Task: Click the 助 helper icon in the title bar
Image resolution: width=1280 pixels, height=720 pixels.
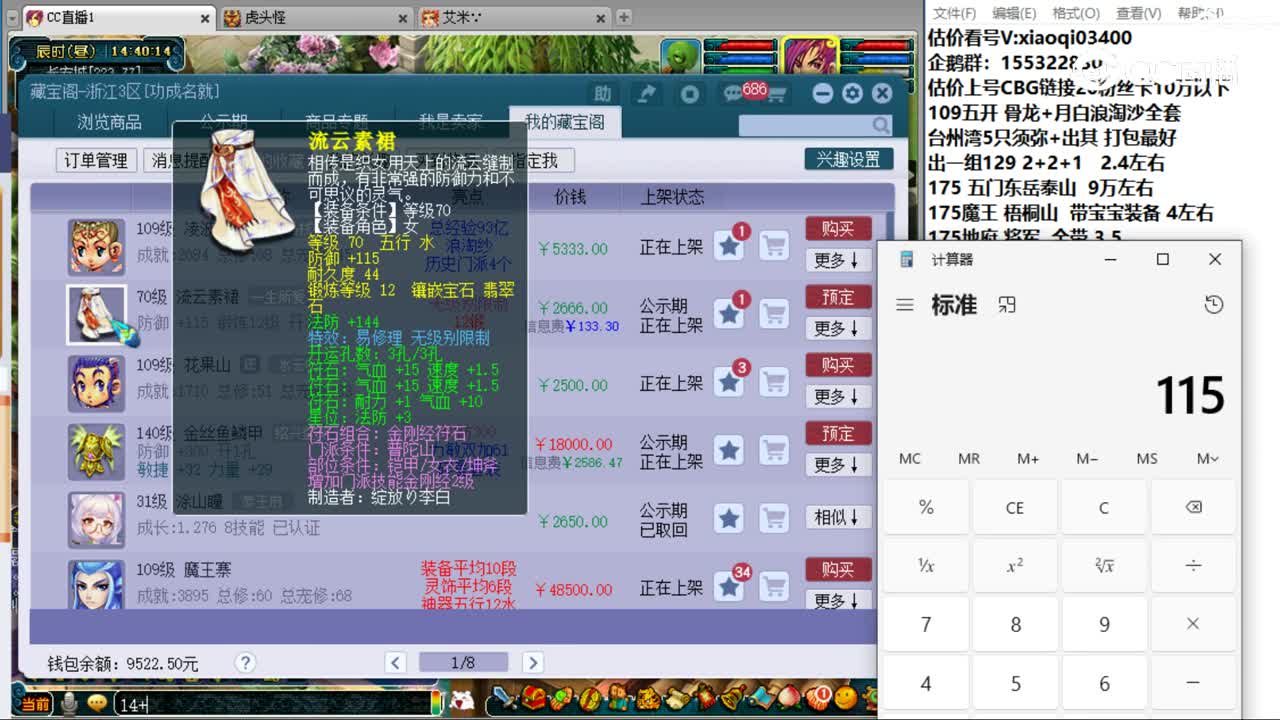Action: click(x=603, y=93)
